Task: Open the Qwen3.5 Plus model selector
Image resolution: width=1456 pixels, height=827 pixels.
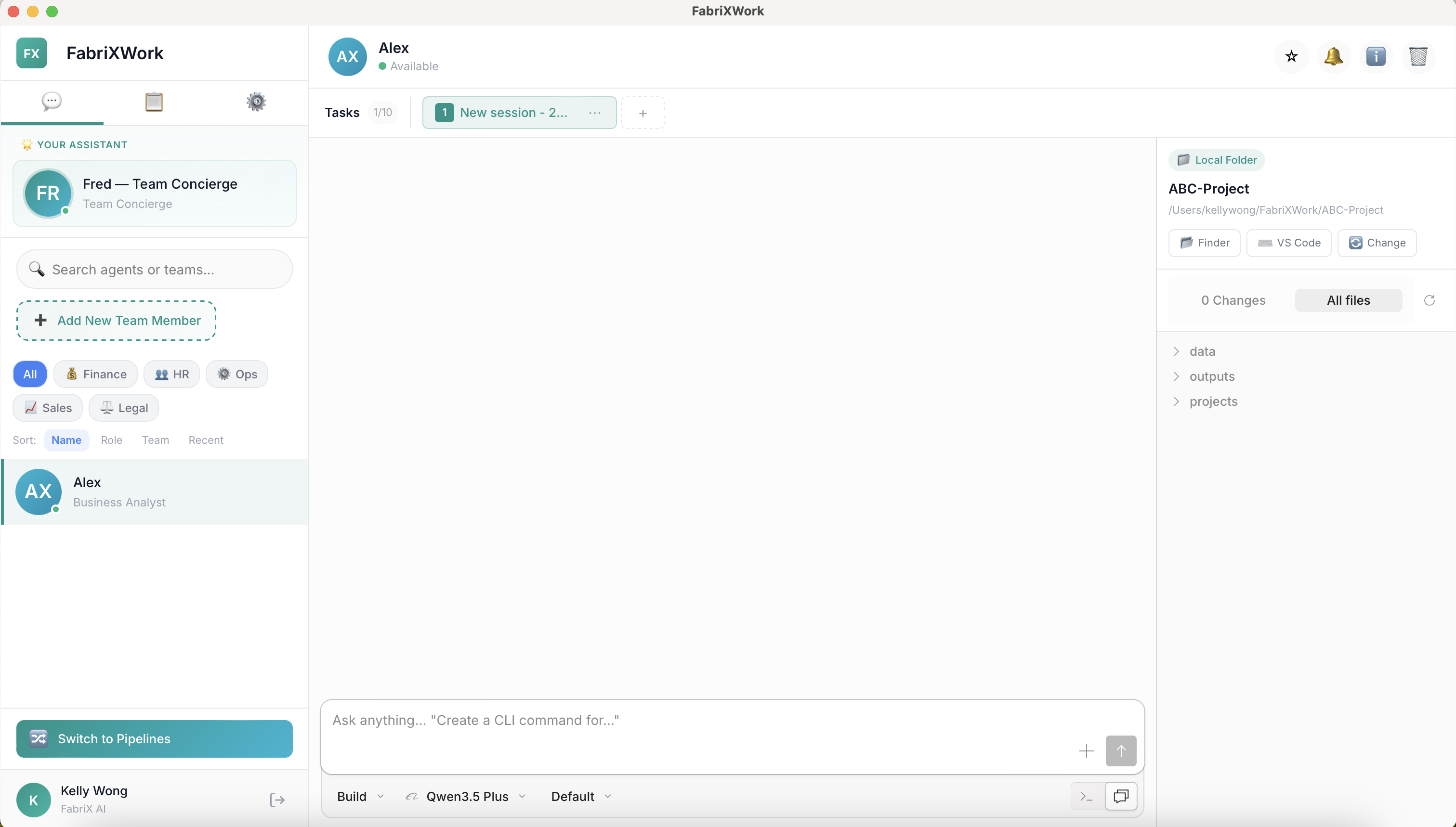Action: pyautogui.click(x=466, y=796)
